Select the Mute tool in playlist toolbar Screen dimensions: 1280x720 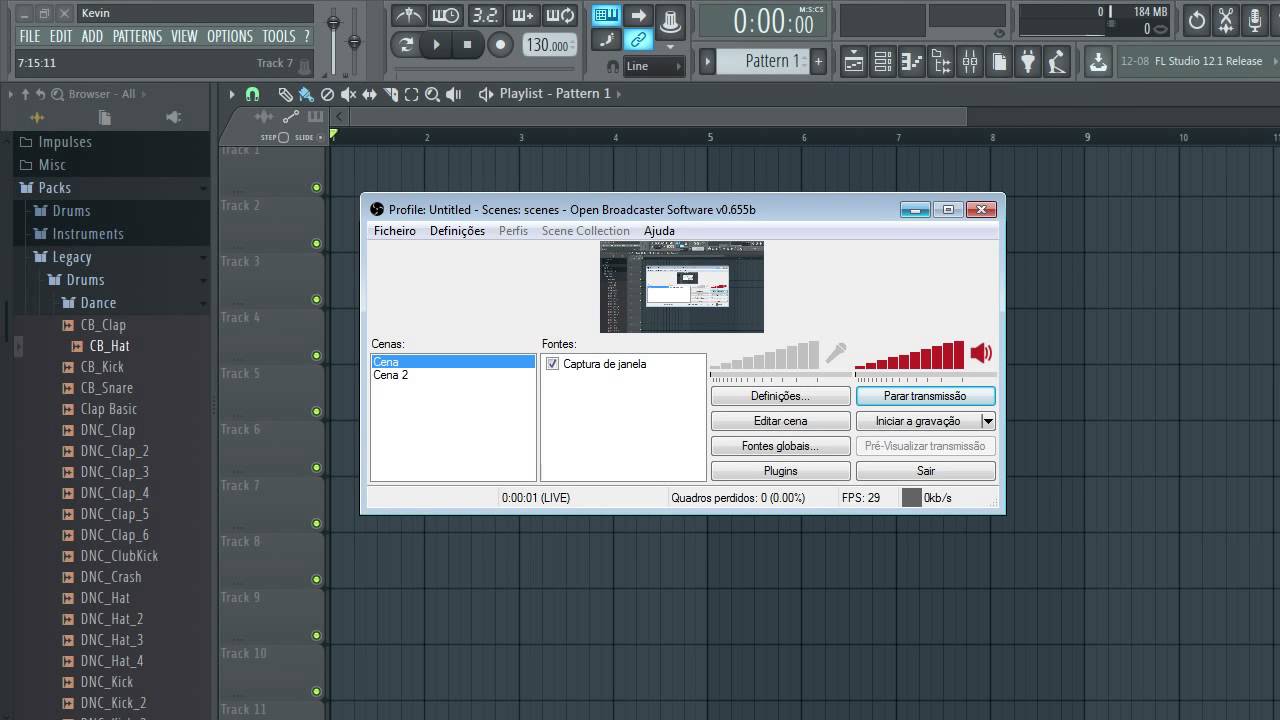click(348, 94)
